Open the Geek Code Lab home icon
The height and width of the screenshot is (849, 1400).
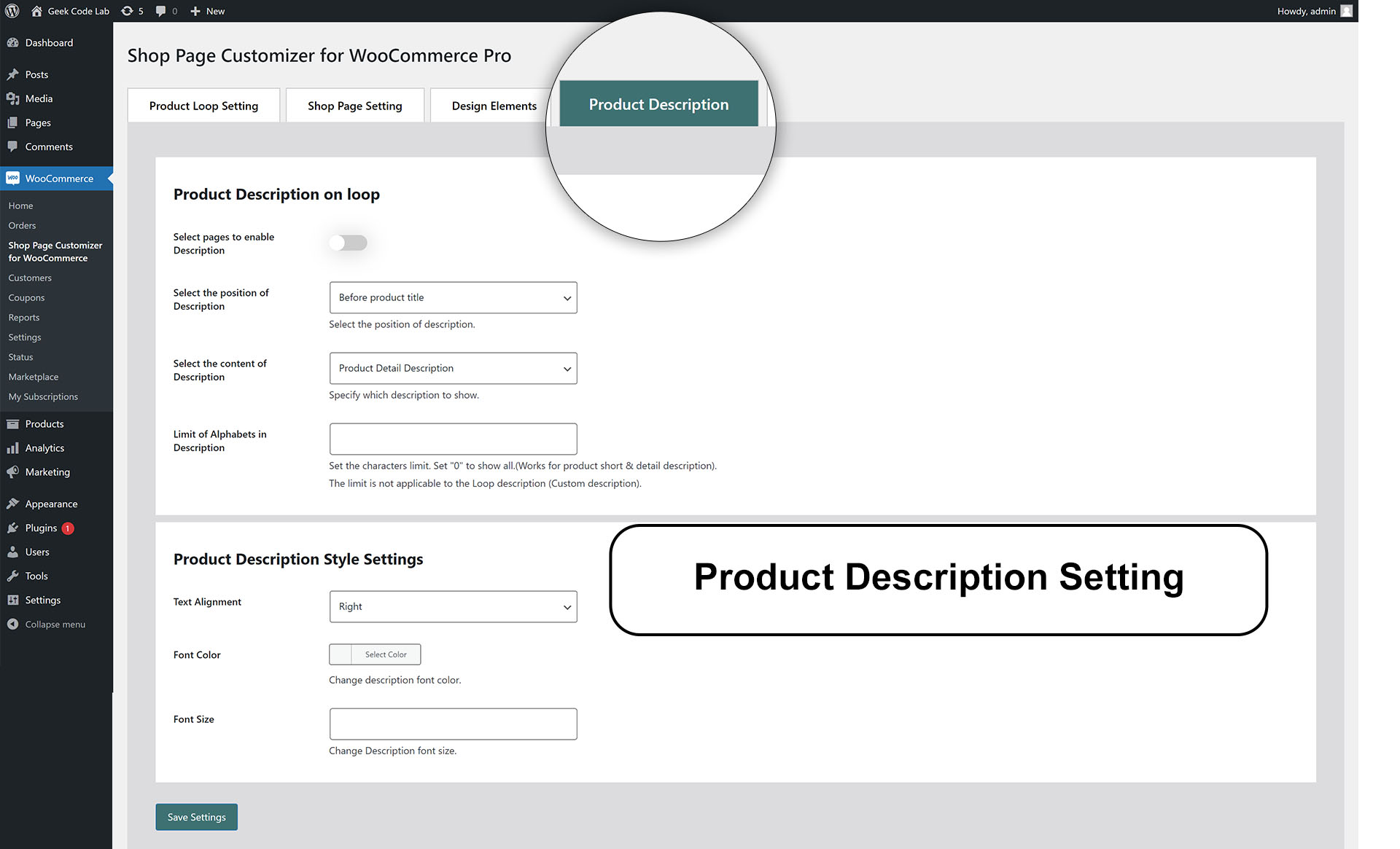pos(36,11)
